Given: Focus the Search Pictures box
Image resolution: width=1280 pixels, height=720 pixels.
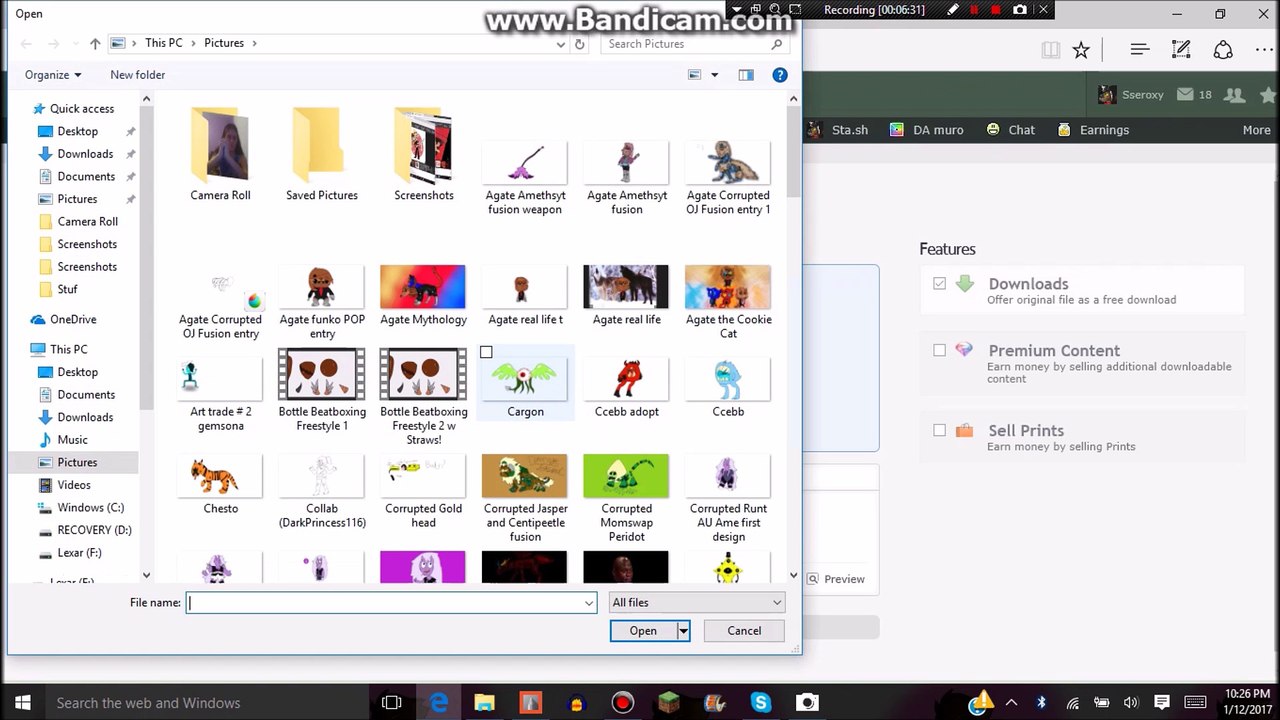Looking at the screenshot, I should [x=695, y=44].
